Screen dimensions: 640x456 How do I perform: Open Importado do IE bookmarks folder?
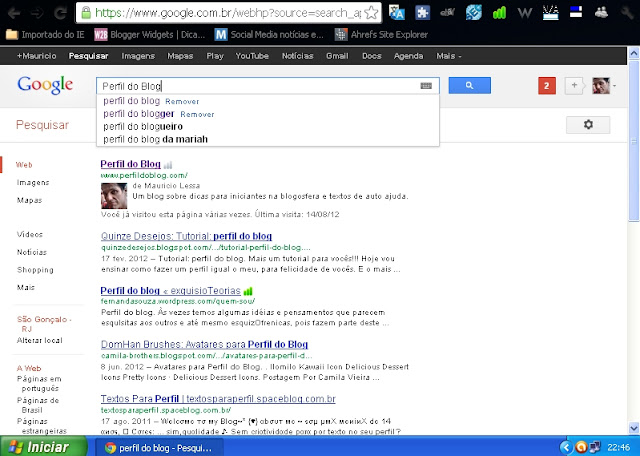point(45,35)
